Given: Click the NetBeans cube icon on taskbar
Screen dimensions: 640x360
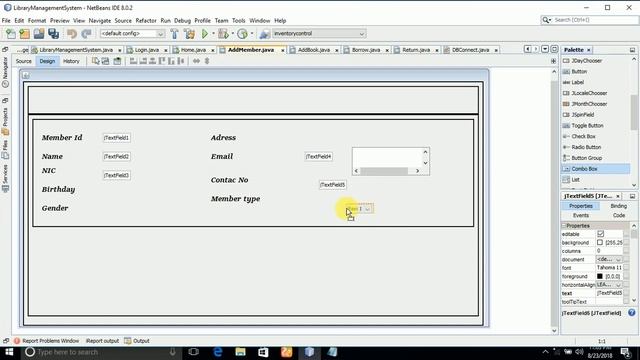Looking at the screenshot, I should click(309, 352).
